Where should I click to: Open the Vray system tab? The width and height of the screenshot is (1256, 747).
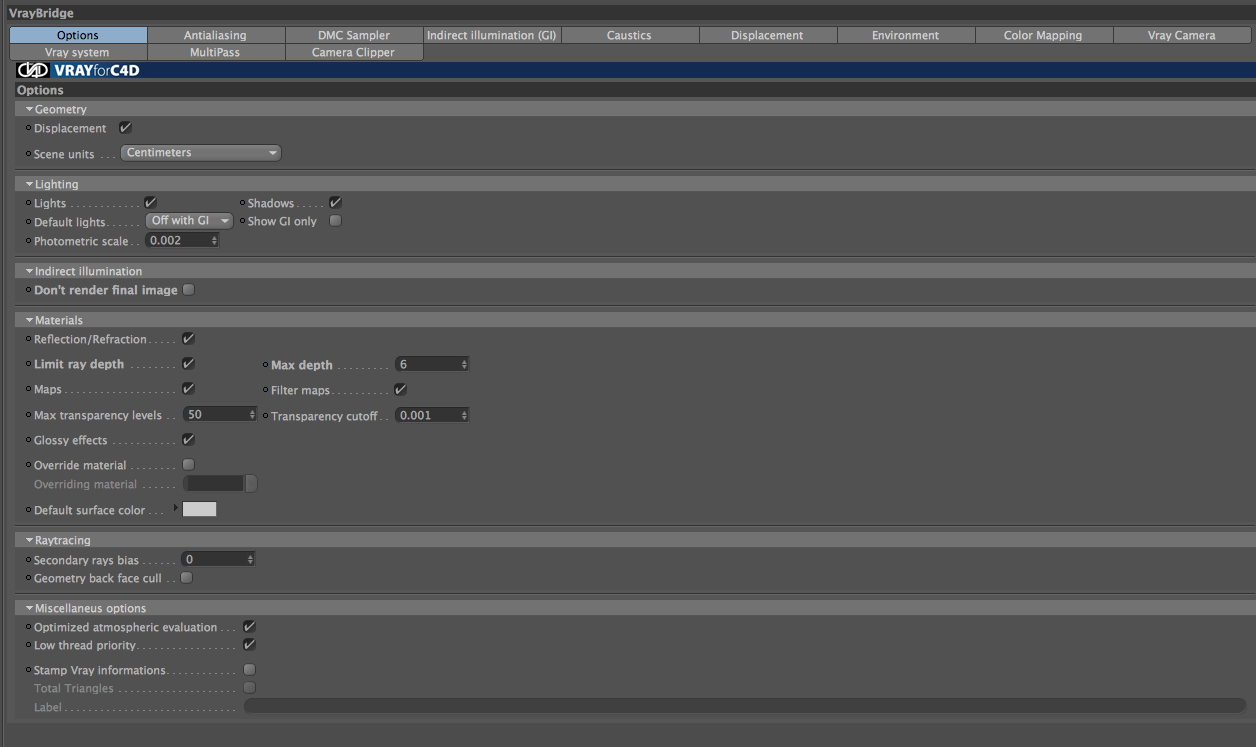pyautogui.click(x=78, y=52)
